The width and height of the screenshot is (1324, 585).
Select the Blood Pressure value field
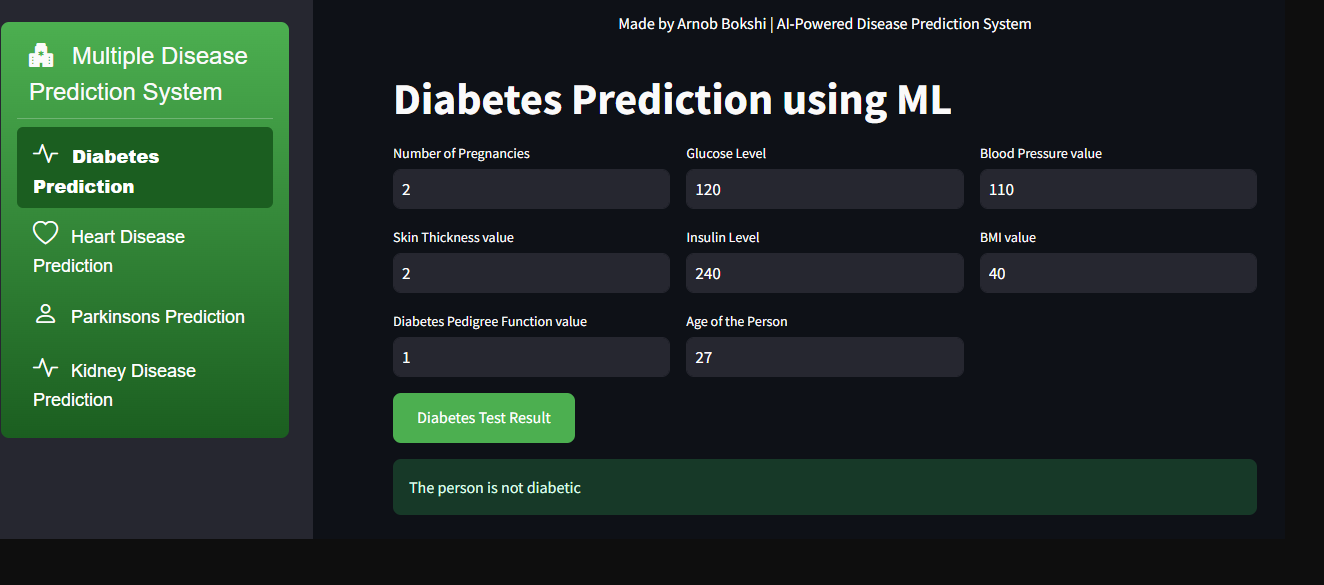(1118, 189)
